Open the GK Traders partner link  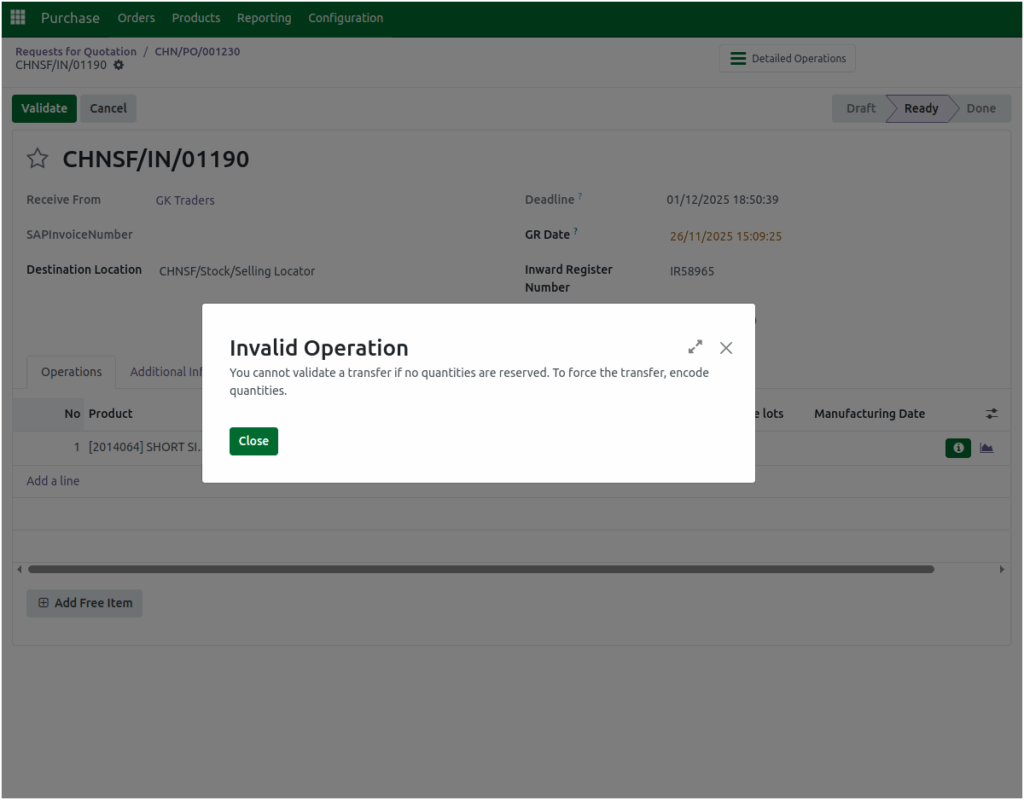[185, 200]
